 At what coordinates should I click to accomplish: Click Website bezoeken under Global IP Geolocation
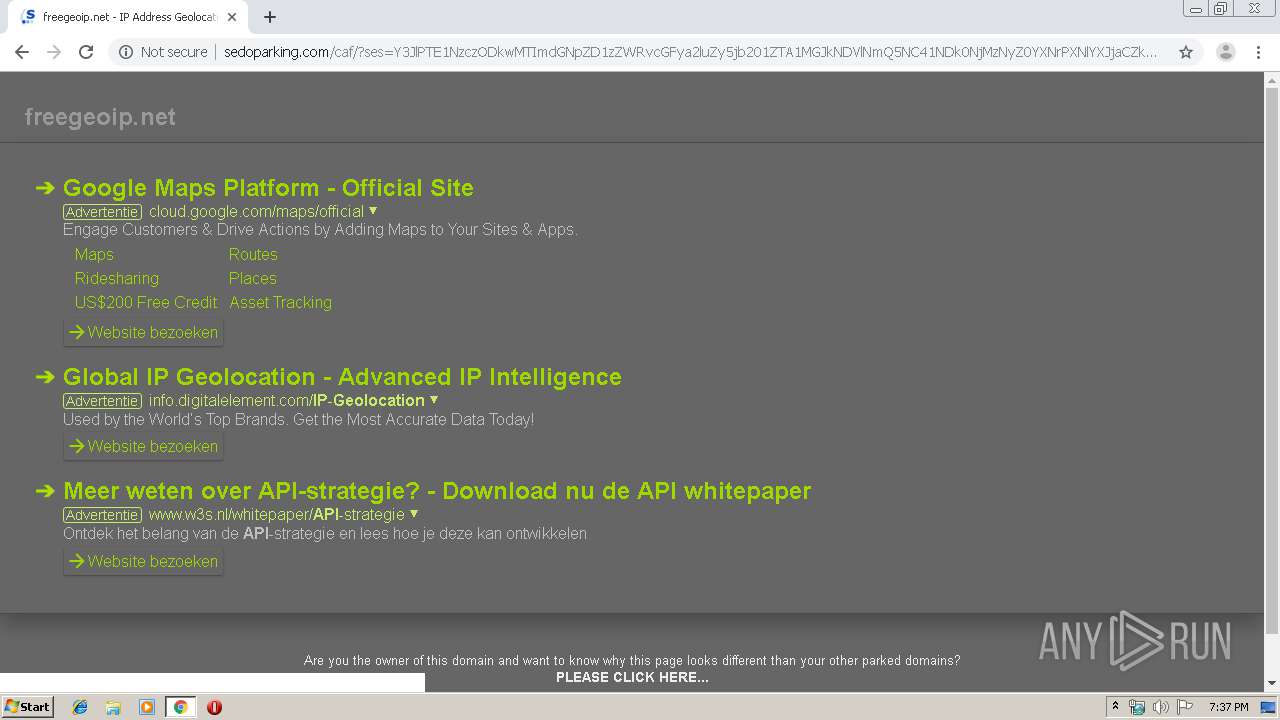[x=143, y=446]
